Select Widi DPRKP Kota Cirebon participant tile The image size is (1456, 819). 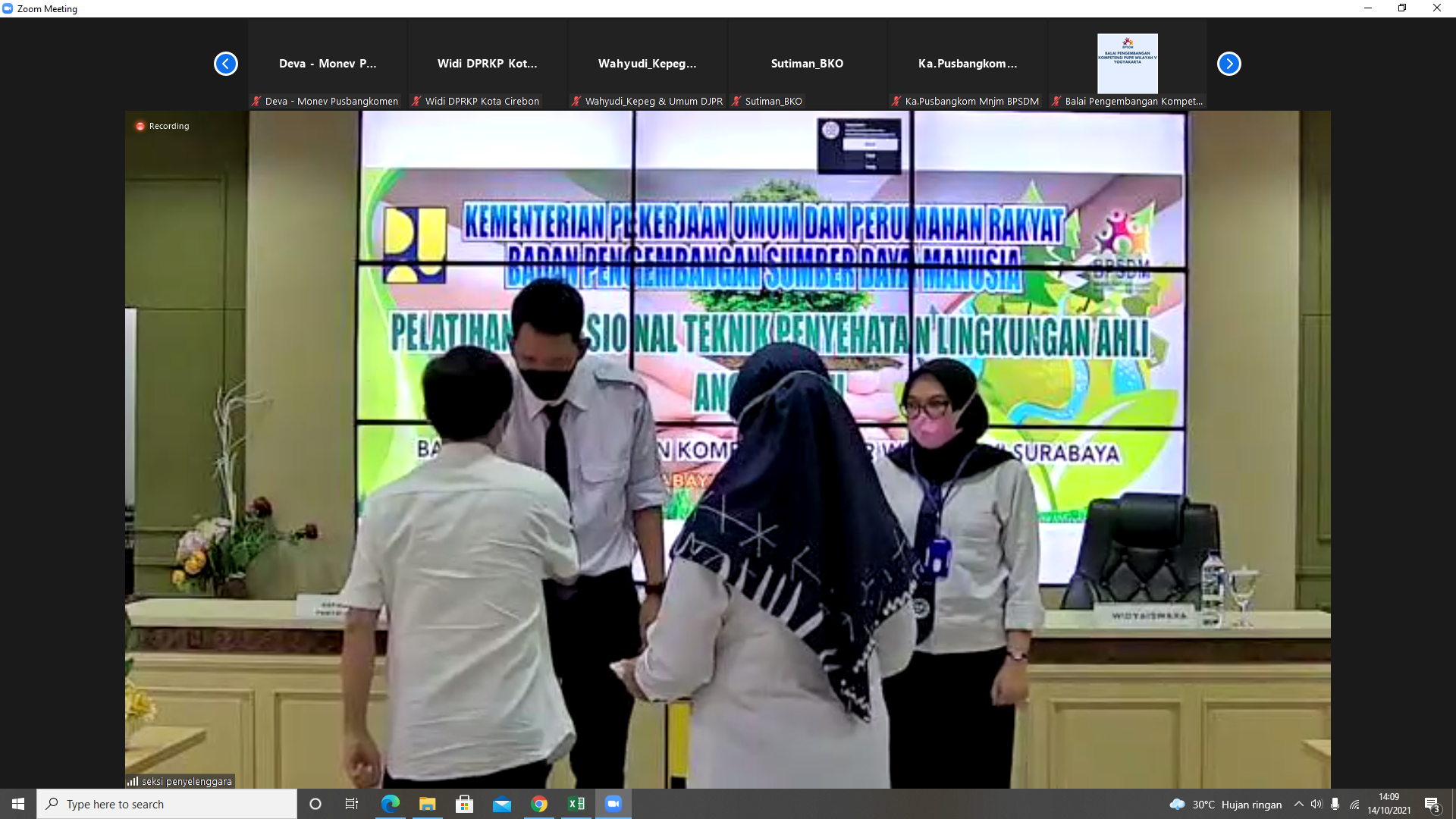pos(488,64)
